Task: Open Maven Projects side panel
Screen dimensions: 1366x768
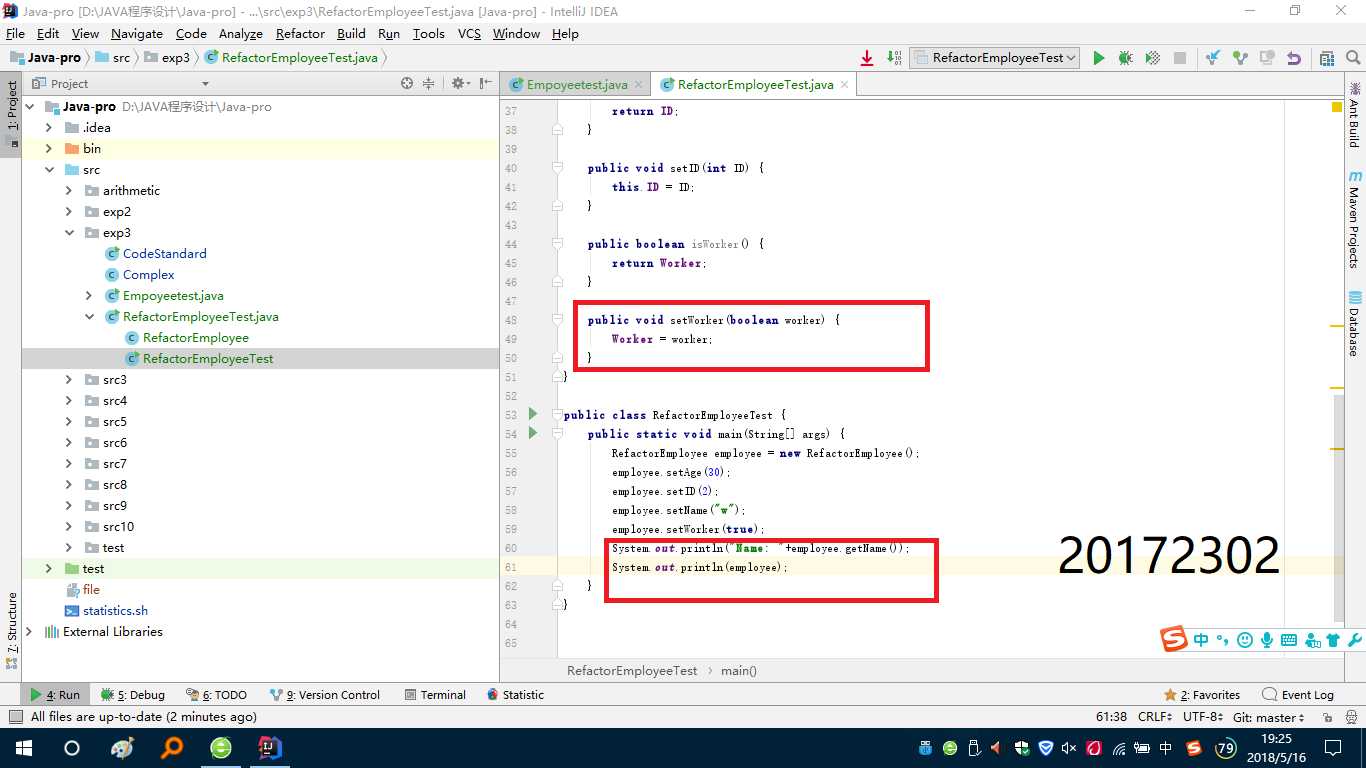Action: pyautogui.click(x=1355, y=218)
